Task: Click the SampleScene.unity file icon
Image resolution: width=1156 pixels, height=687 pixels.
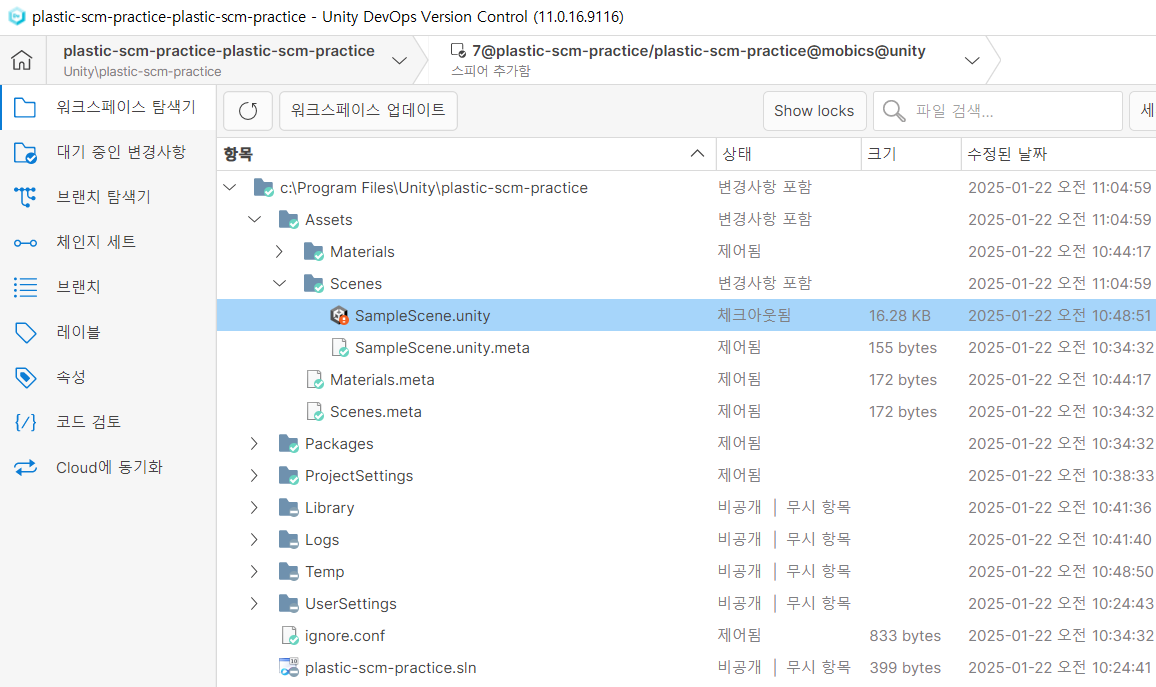Action: pos(339,315)
